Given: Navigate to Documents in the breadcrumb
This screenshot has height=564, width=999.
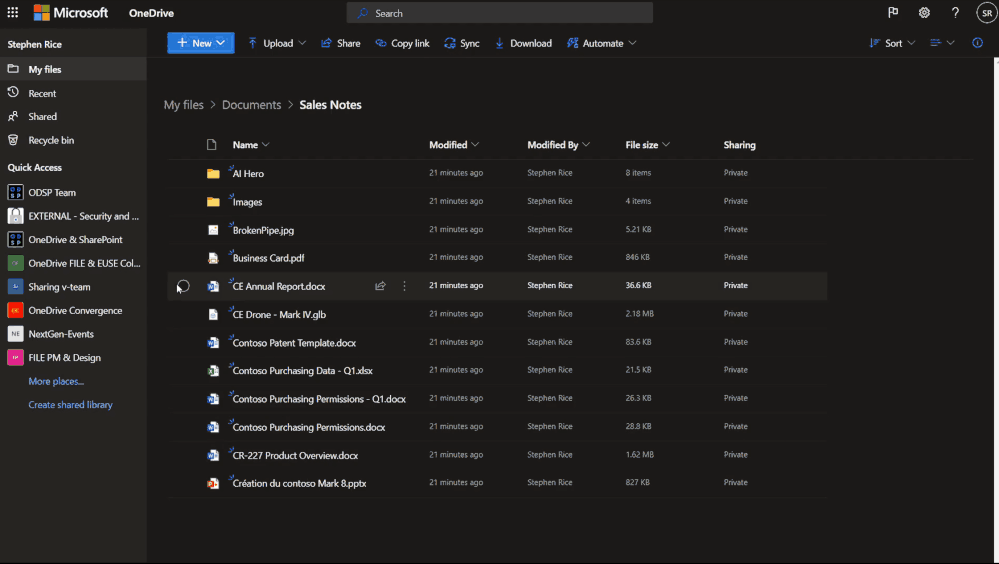Looking at the screenshot, I should (x=251, y=105).
